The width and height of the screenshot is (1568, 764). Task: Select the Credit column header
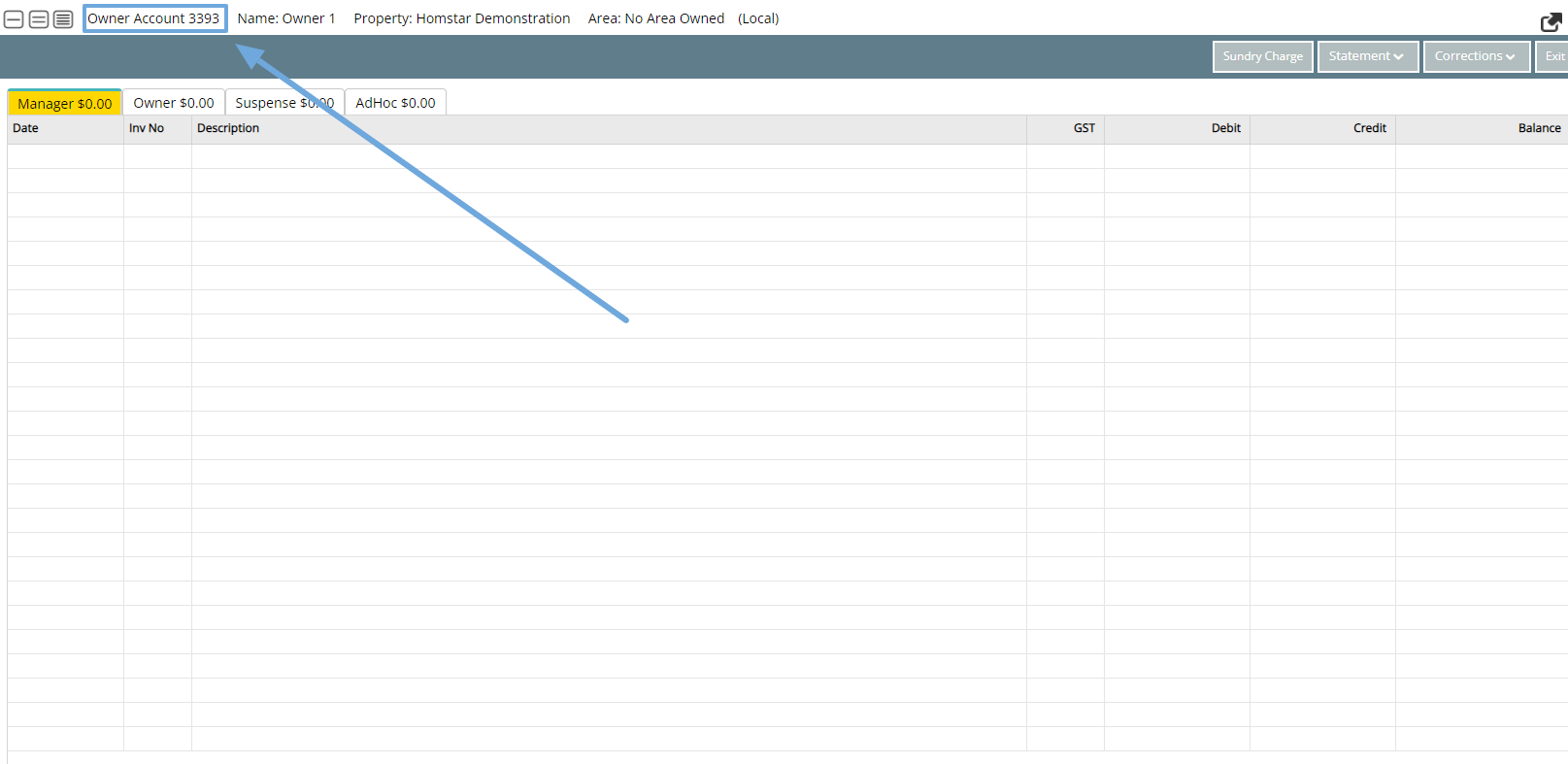point(1369,128)
